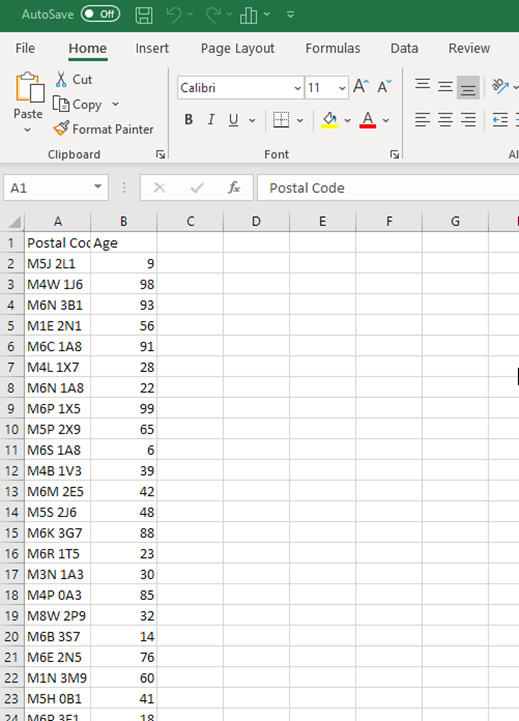
Task: Select the Age header cell
Action: pyautogui.click(x=124, y=243)
